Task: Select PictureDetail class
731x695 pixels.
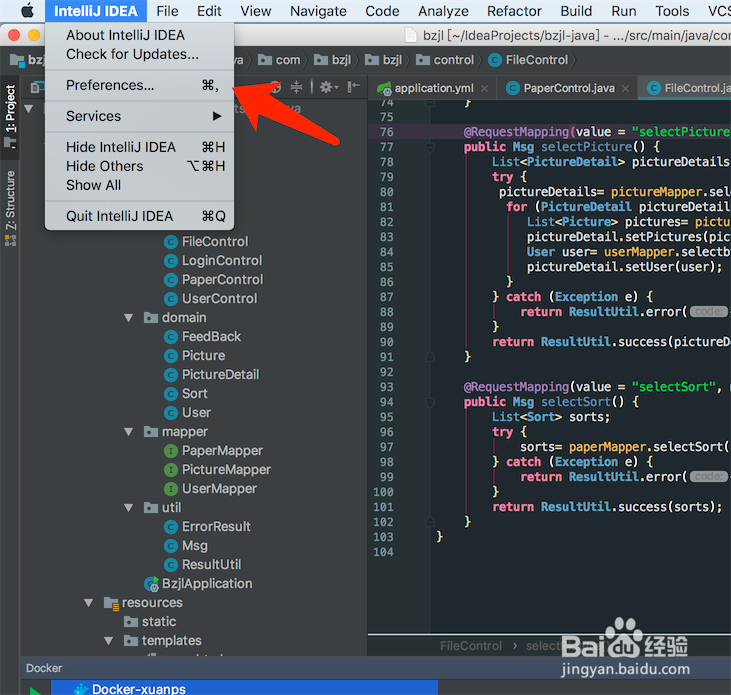Action: [x=212, y=375]
